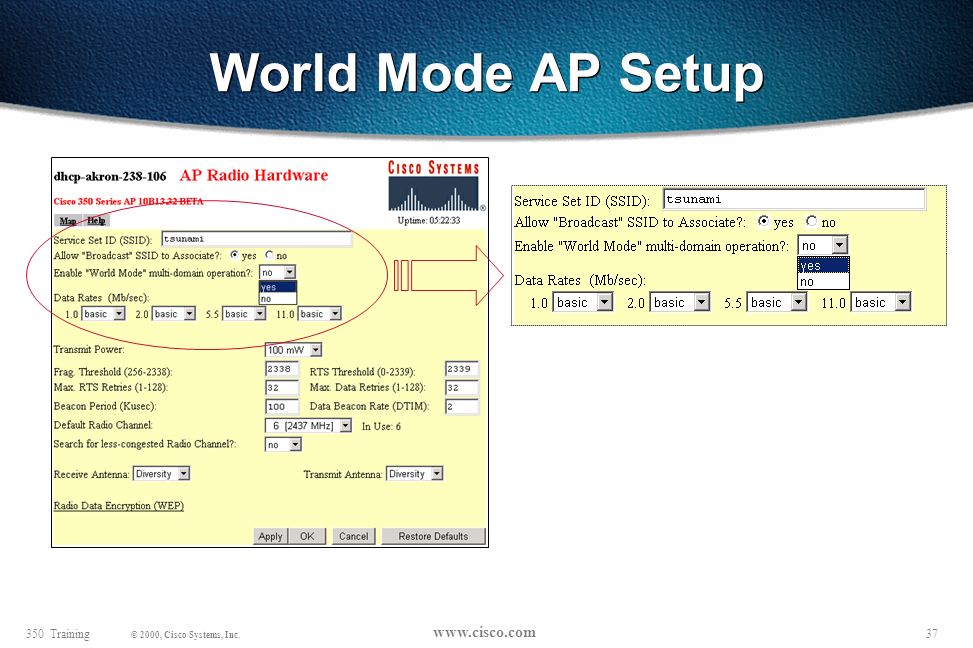This screenshot has width=973, height=648.
Task: Click the Data Beacon Rate (DTIM) field
Action: pyautogui.click(x=462, y=407)
